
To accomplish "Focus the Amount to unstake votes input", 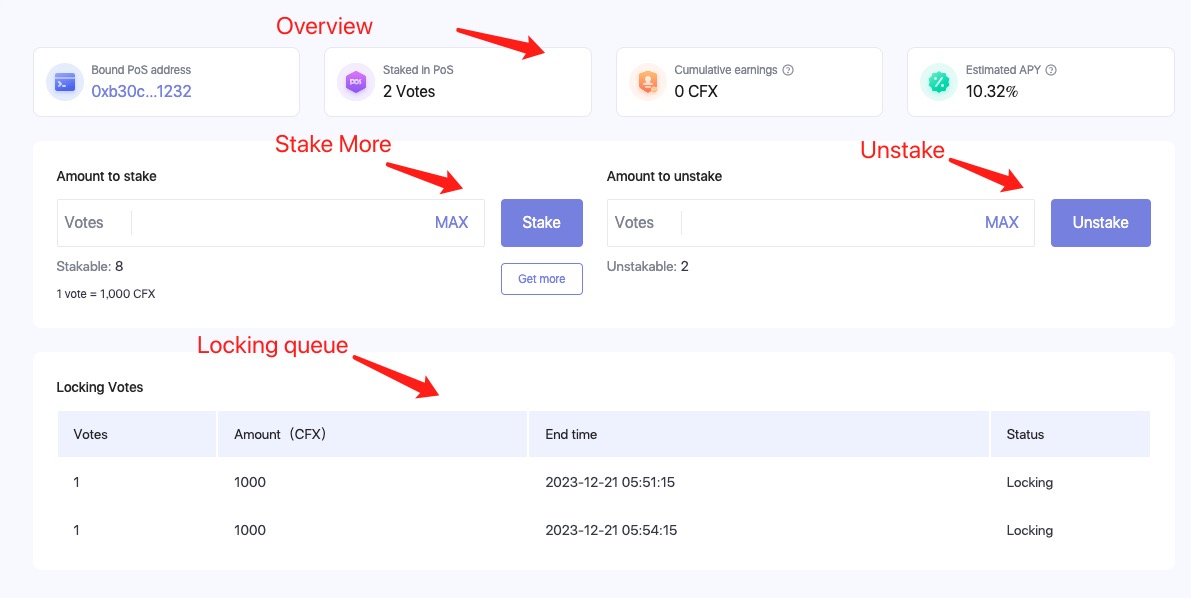I will [x=830, y=223].
